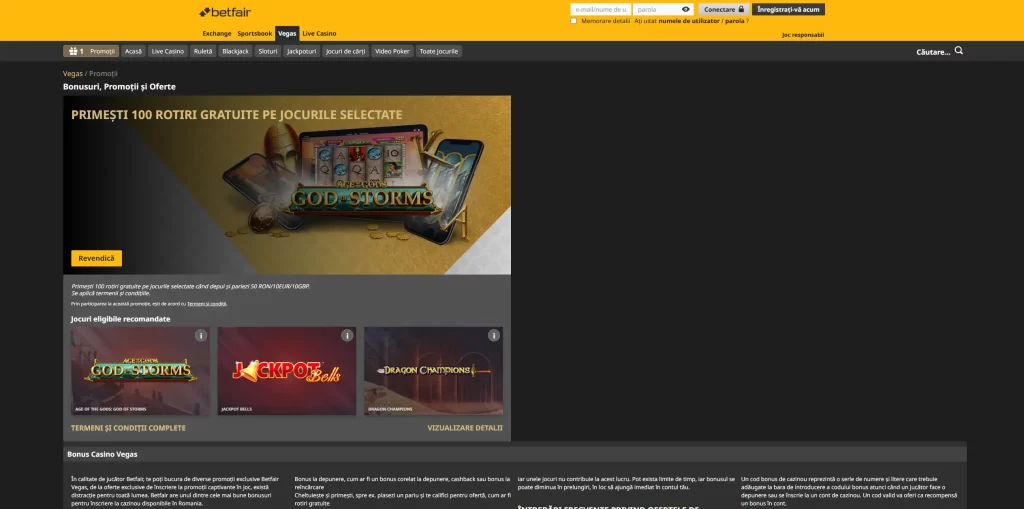Viewport: 1024px width, 509px height.
Task: Check the 'Memorare detalii' checkbox
Action: pyautogui.click(x=574, y=20)
